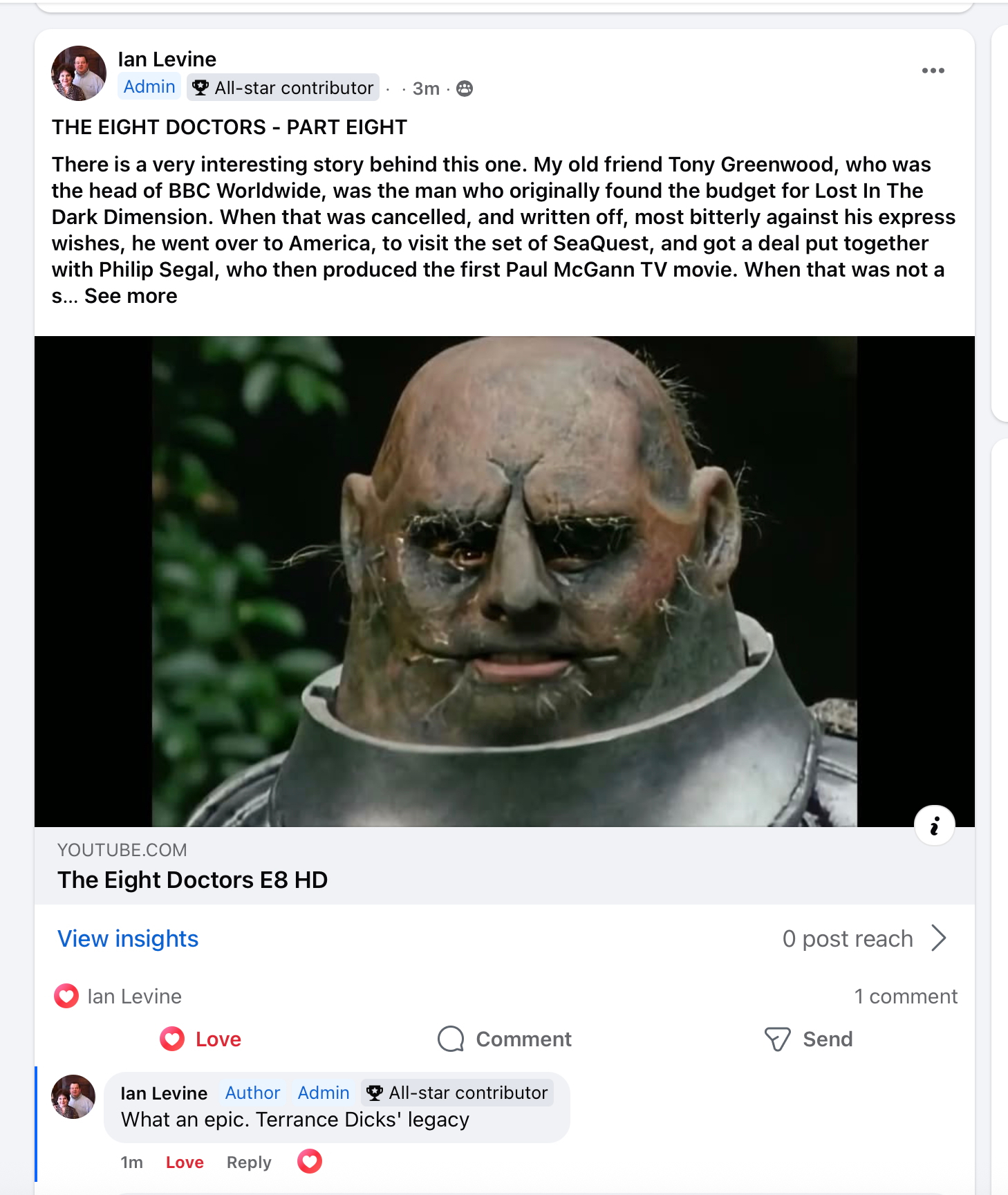Click the heart reaction on the comment
Screen dimensions: 1008x1195
pos(310,1161)
